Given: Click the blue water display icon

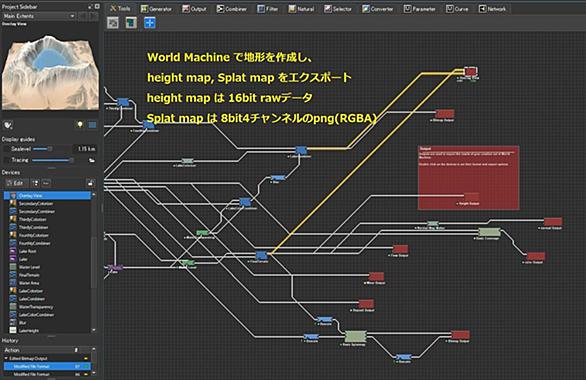Looking at the screenshot, I should click(x=92, y=125).
